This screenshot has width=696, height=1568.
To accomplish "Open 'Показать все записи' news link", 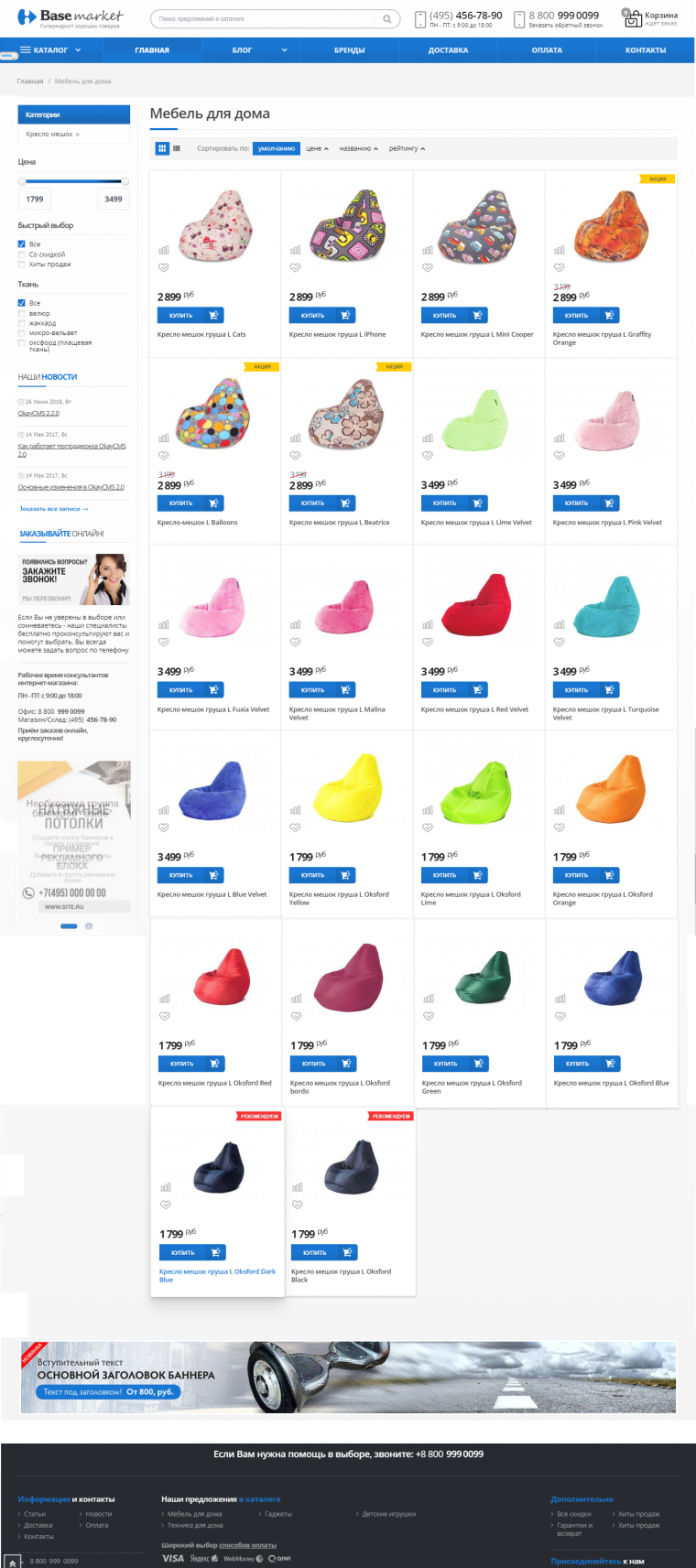I will 54,509.
